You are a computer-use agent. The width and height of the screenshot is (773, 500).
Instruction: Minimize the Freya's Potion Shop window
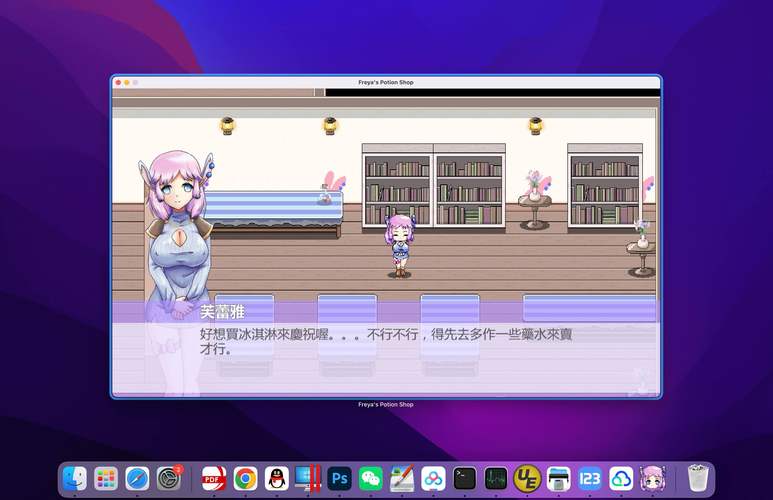point(127,82)
